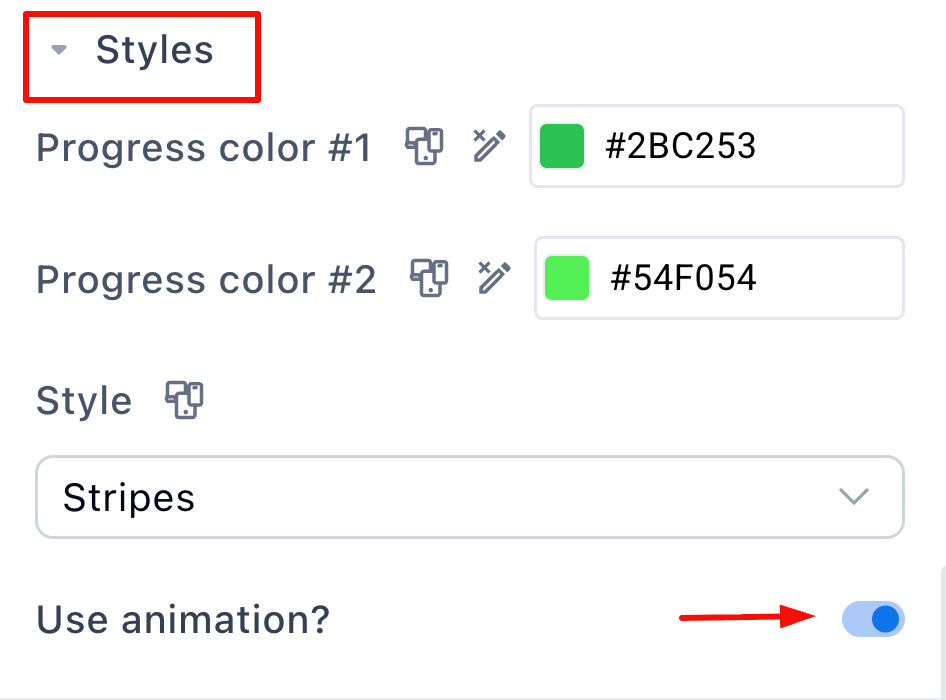Viewport: 946px width, 700px height.
Task: Open responsive devices icon for Progress color #2
Action: [x=429, y=278]
